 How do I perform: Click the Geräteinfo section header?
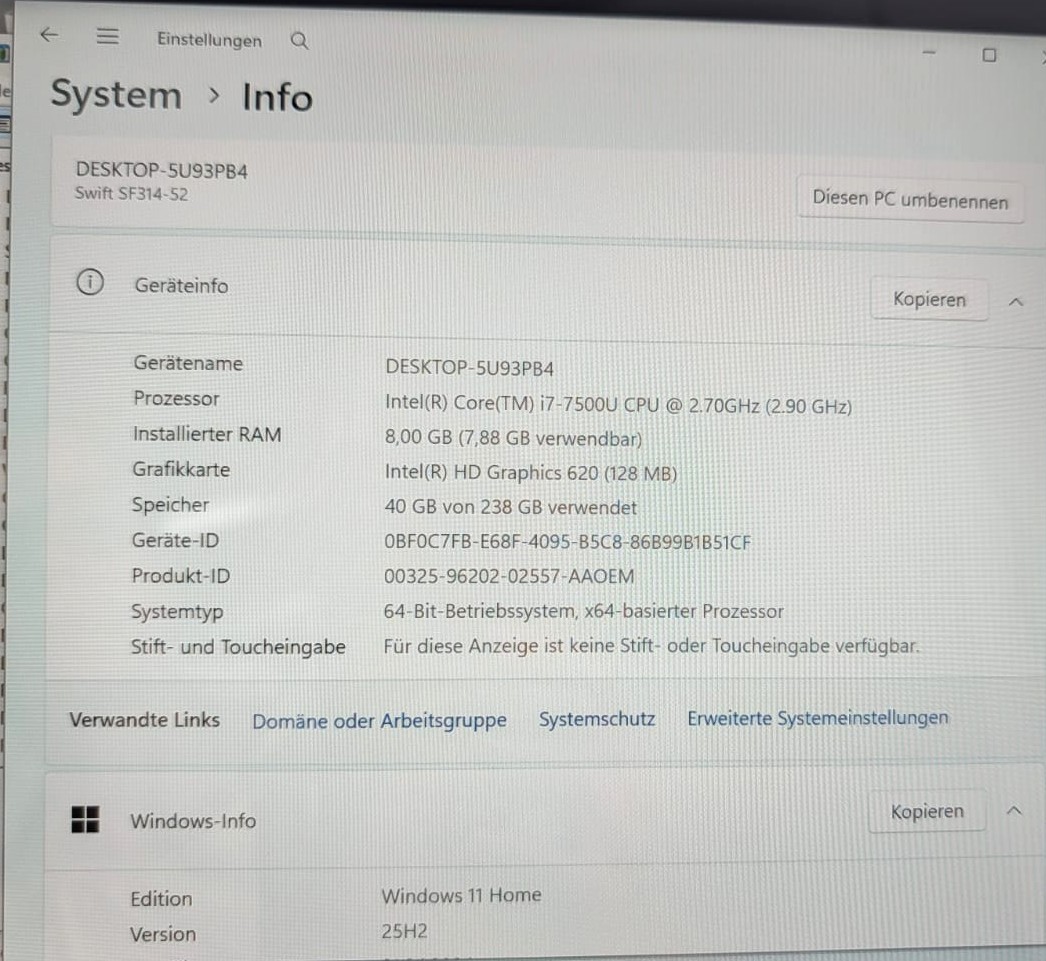(547, 292)
